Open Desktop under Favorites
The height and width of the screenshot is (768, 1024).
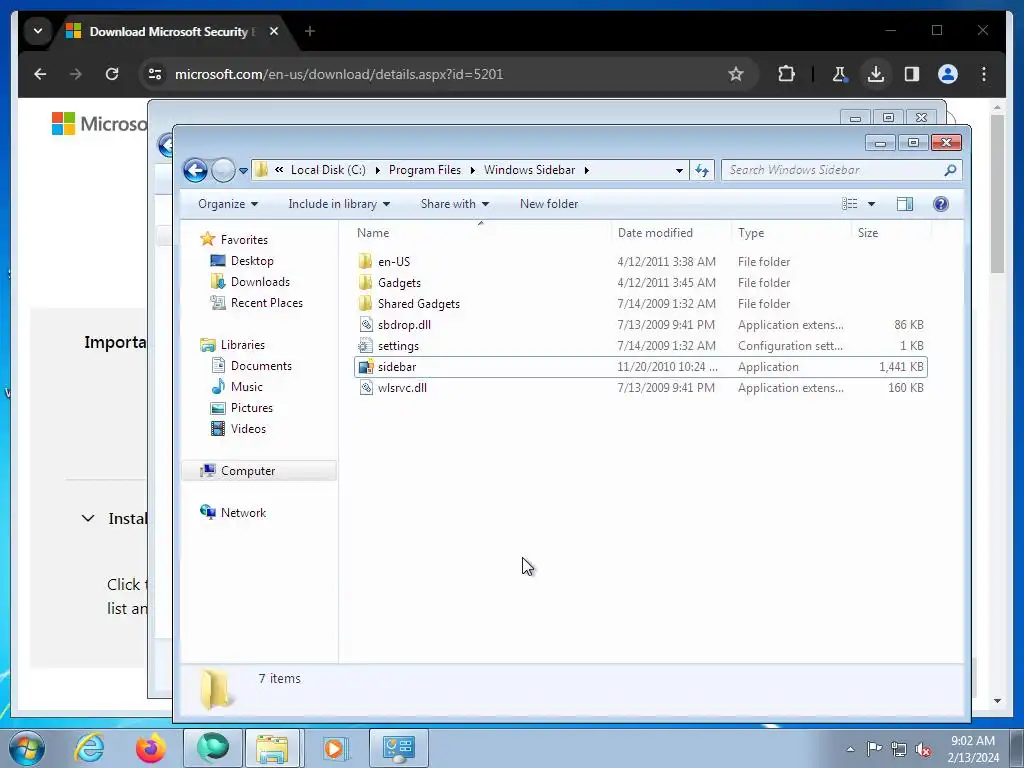pyautogui.click(x=252, y=261)
